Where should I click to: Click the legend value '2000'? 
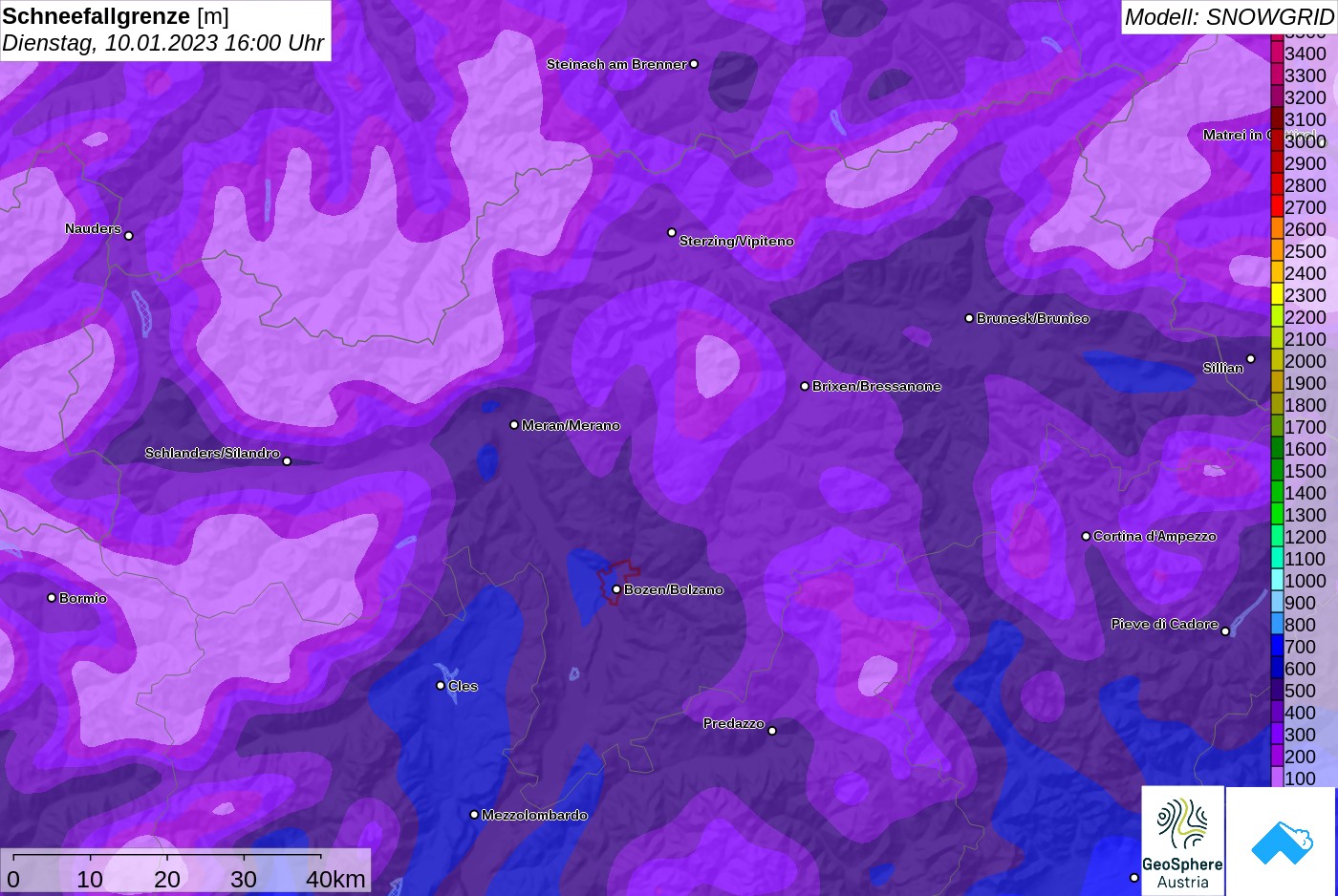coord(1306,361)
